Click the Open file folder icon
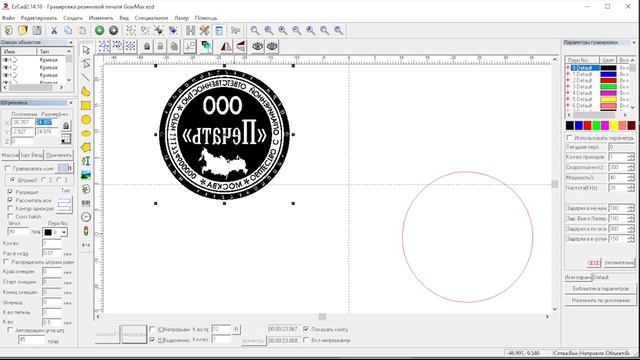The width and height of the screenshot is (640, 360). [22, 30]
